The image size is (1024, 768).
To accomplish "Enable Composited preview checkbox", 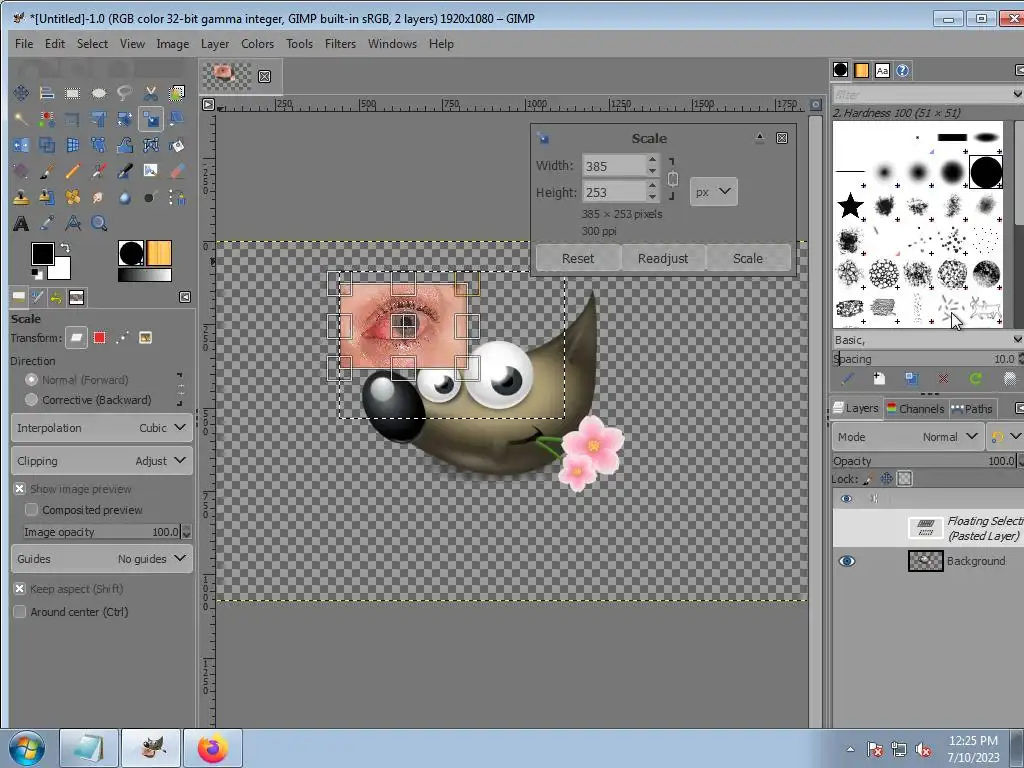I will pyautogui.click(x=31, y=509).
